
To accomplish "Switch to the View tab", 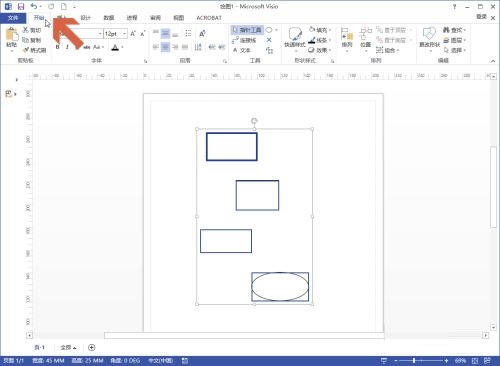I will (179, 18).
